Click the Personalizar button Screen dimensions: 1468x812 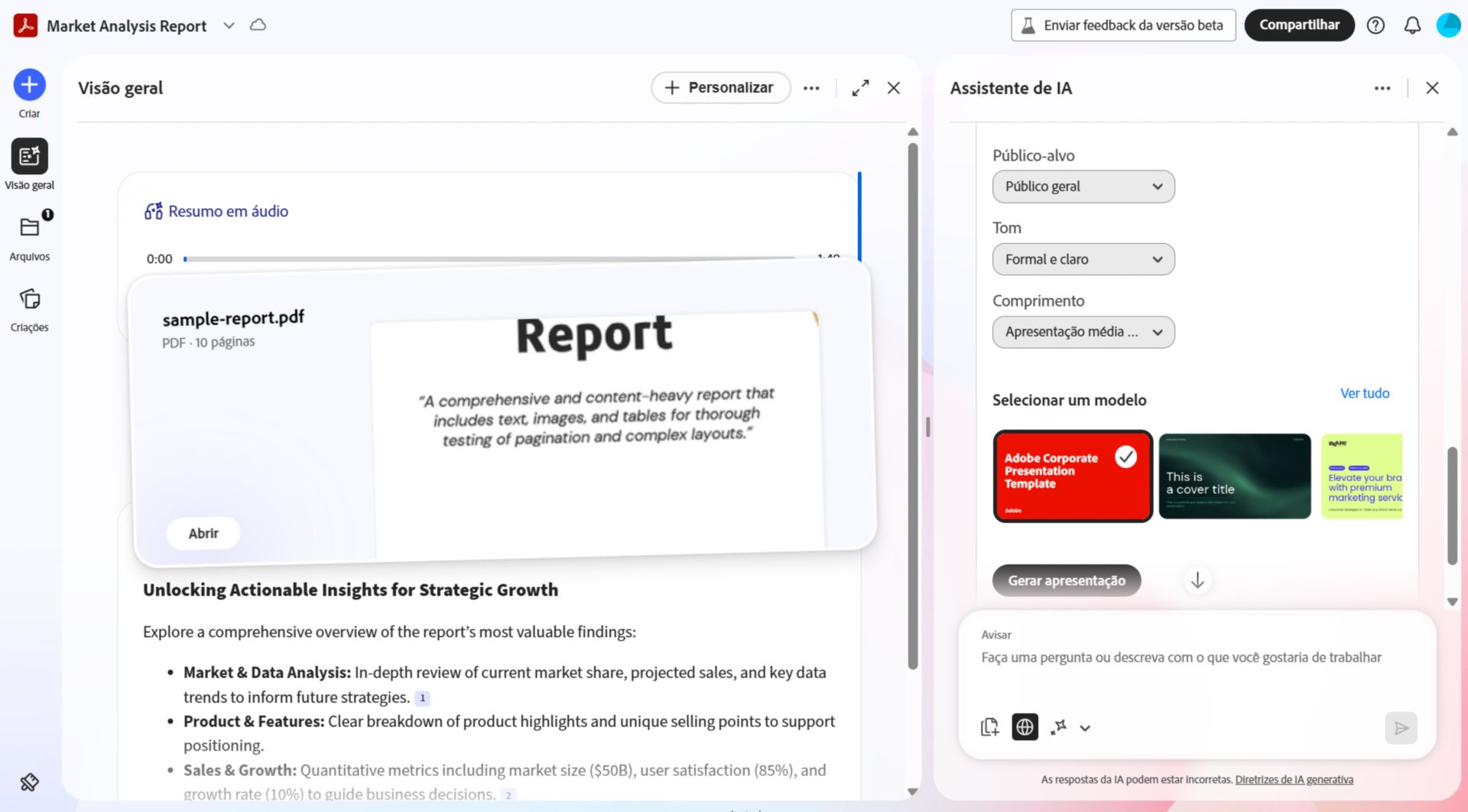[720, 88]
